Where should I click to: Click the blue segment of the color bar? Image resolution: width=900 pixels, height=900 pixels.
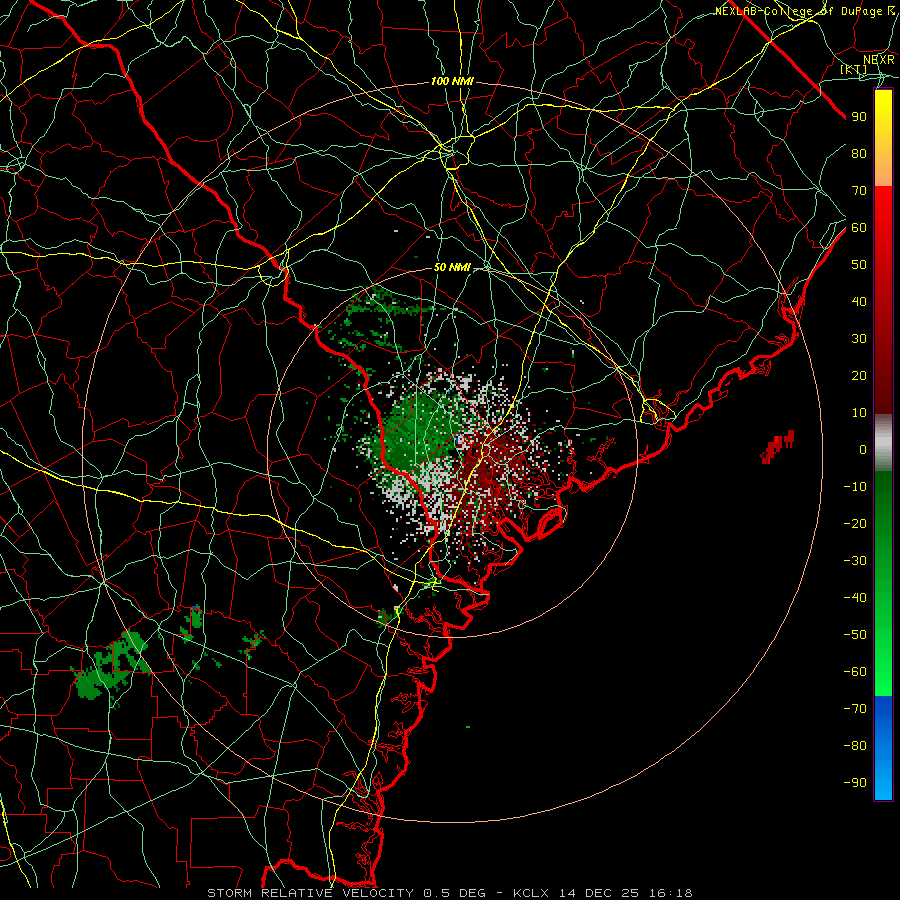[x=883, y=747]
